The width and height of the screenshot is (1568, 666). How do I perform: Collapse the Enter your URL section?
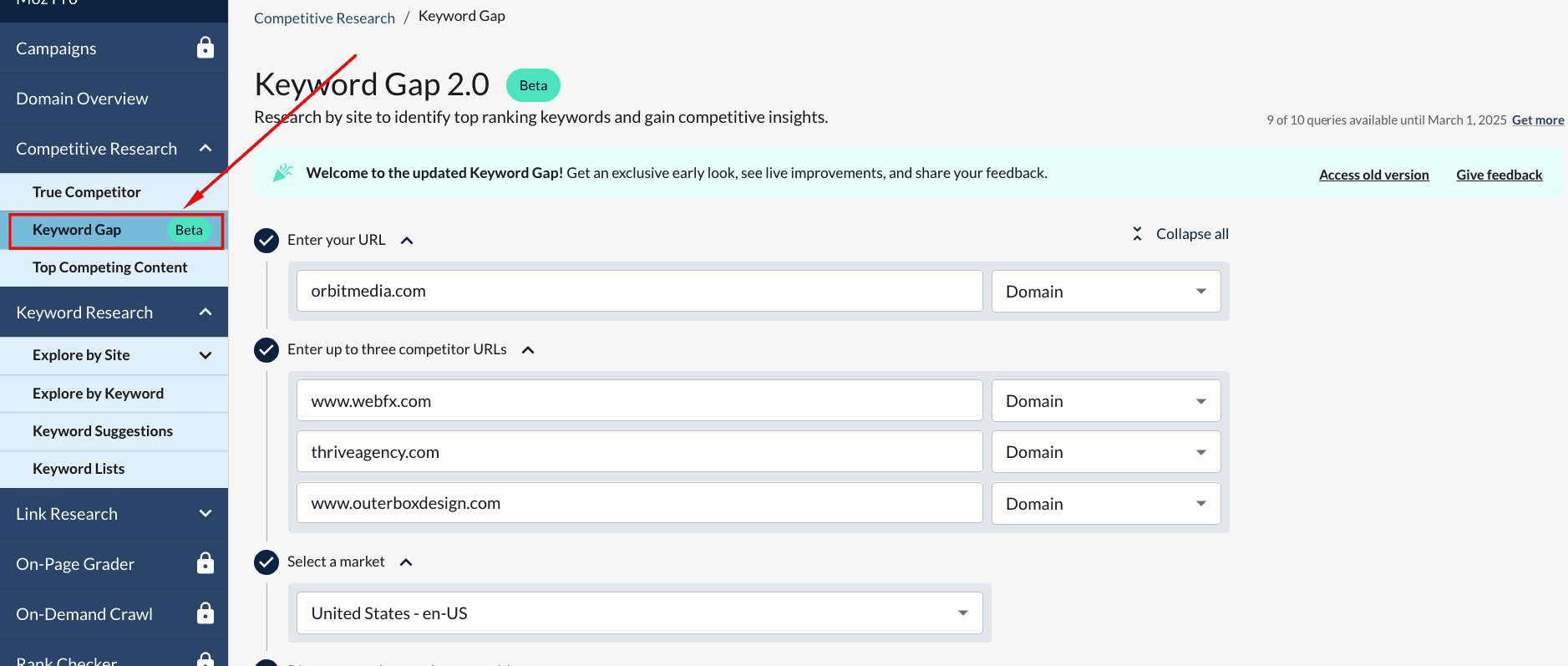pyautogui.click(x=407, y=241)
